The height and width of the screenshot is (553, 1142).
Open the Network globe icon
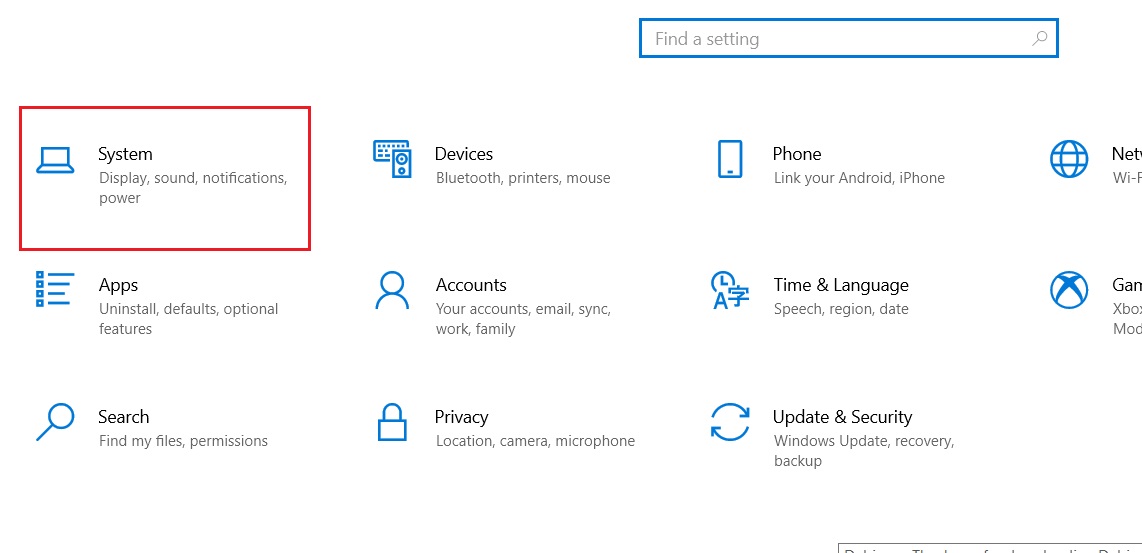click(1069, 159)
